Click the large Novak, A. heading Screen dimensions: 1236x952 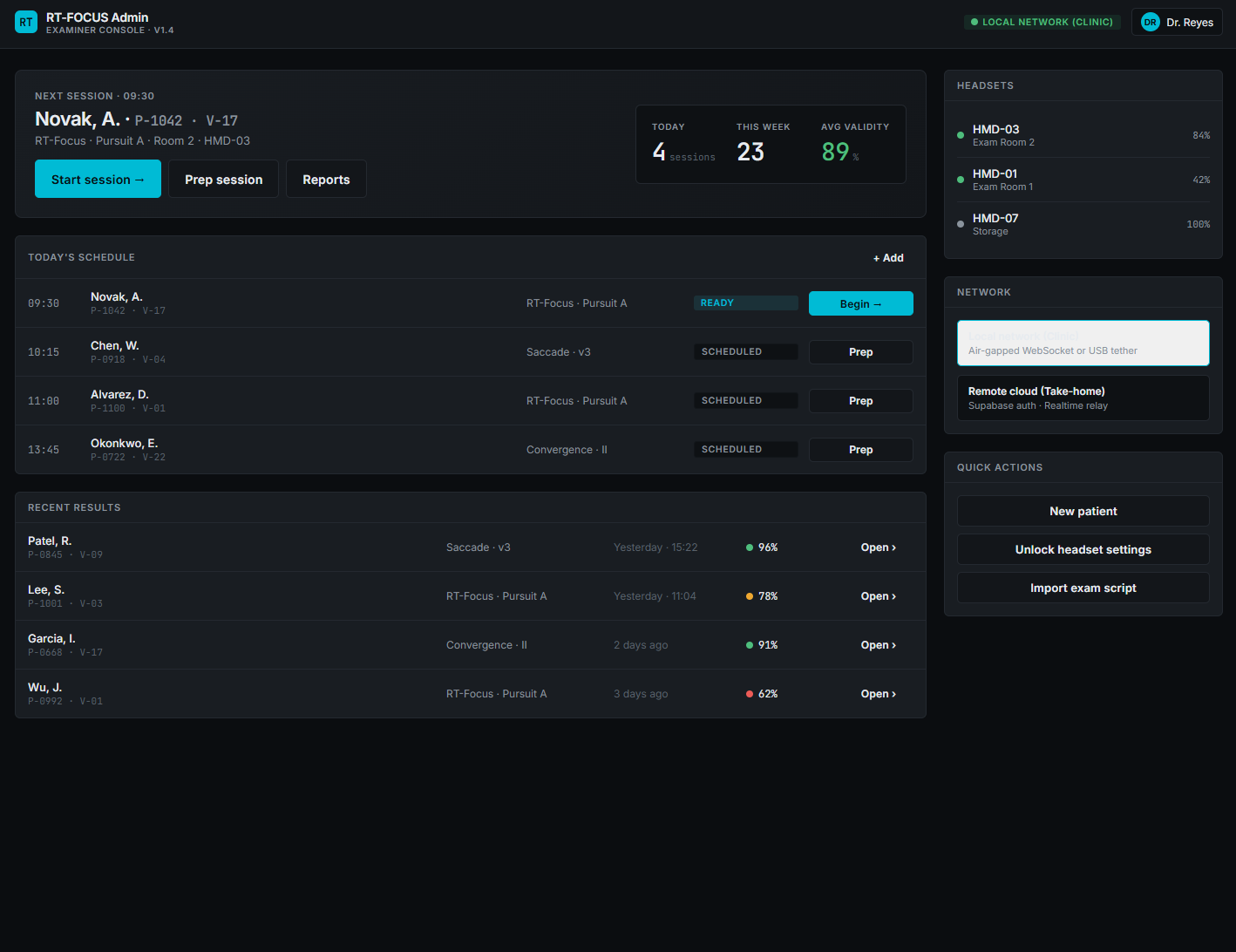[78, 119]
